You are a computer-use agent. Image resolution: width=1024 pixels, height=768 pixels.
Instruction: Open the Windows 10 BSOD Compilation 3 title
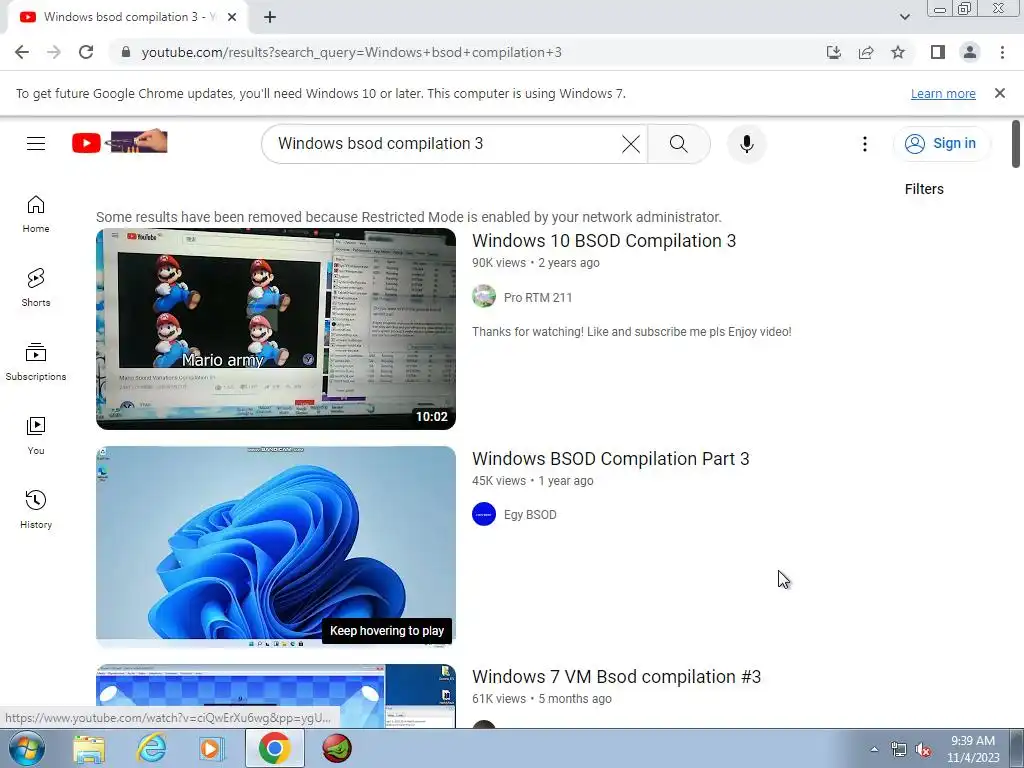point(604,241)
